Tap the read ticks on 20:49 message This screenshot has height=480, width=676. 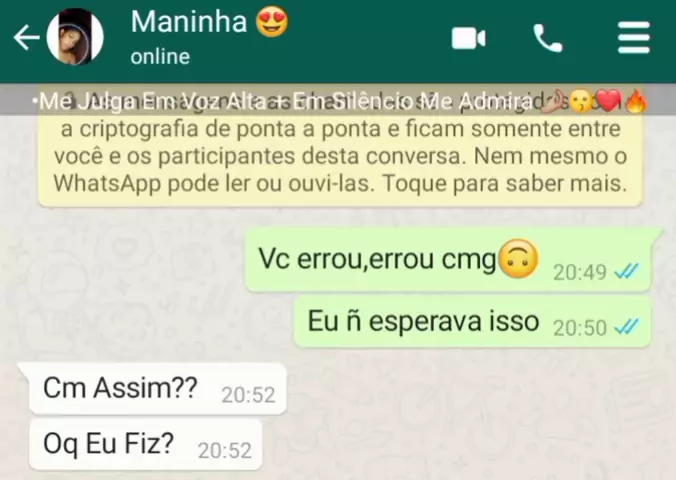click(x=627, y=272)
